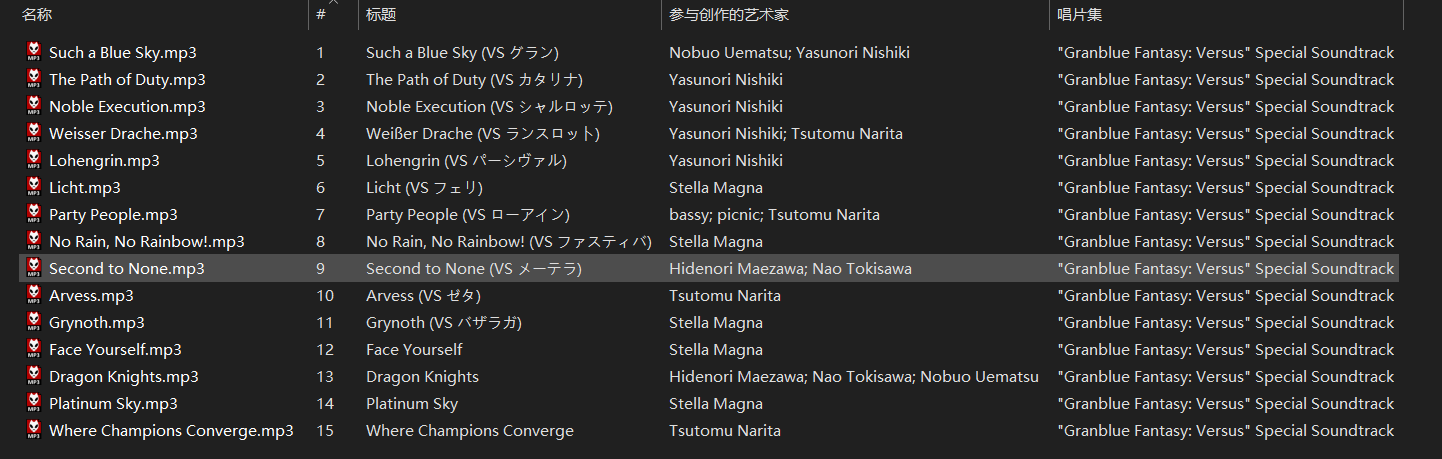The height and width of the screenshot is (459, 1442).
Task: Click the MP3 icon for Such a Blue Sky.mp3
Action: point(33,52)
